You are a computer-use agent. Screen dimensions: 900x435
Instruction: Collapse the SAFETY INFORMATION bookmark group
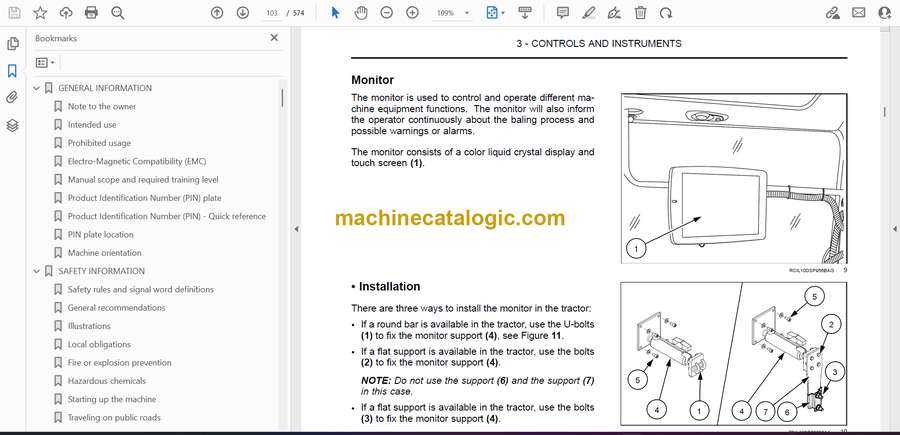click(37, 271)
